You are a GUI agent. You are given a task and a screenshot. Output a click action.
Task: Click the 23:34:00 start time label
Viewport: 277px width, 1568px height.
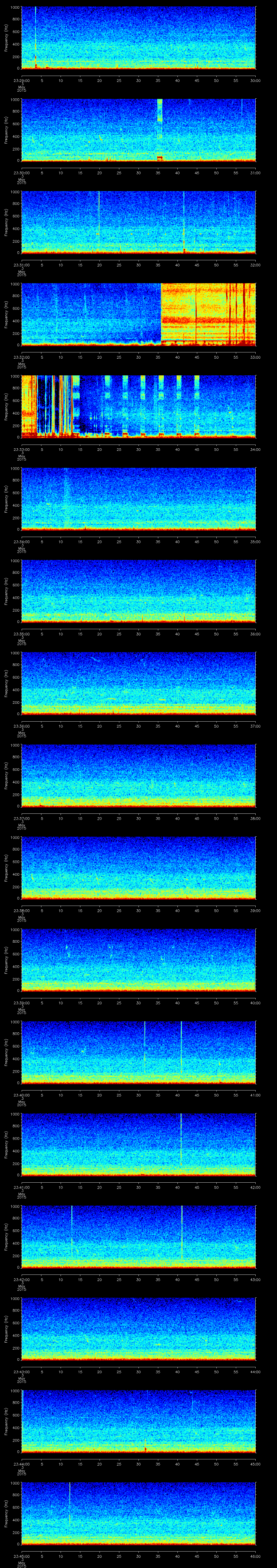coord(21,542)
